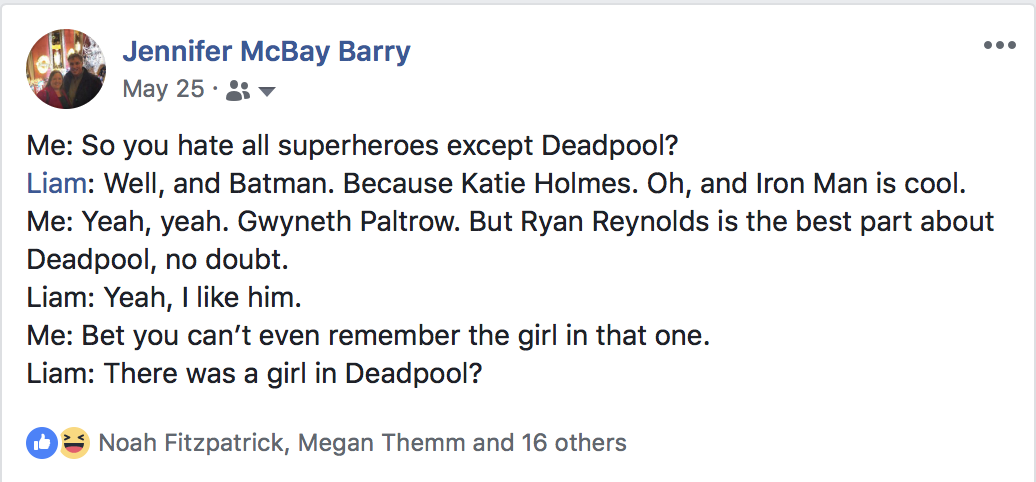Open the three-dot post options menu
This screenshot has height=482, width=1036.
999,46
